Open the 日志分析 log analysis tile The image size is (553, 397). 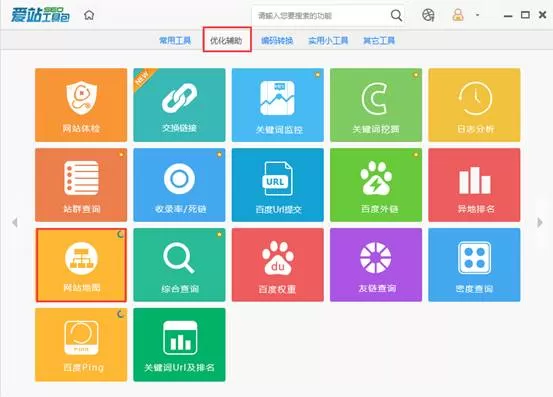[x=474, y=105]
